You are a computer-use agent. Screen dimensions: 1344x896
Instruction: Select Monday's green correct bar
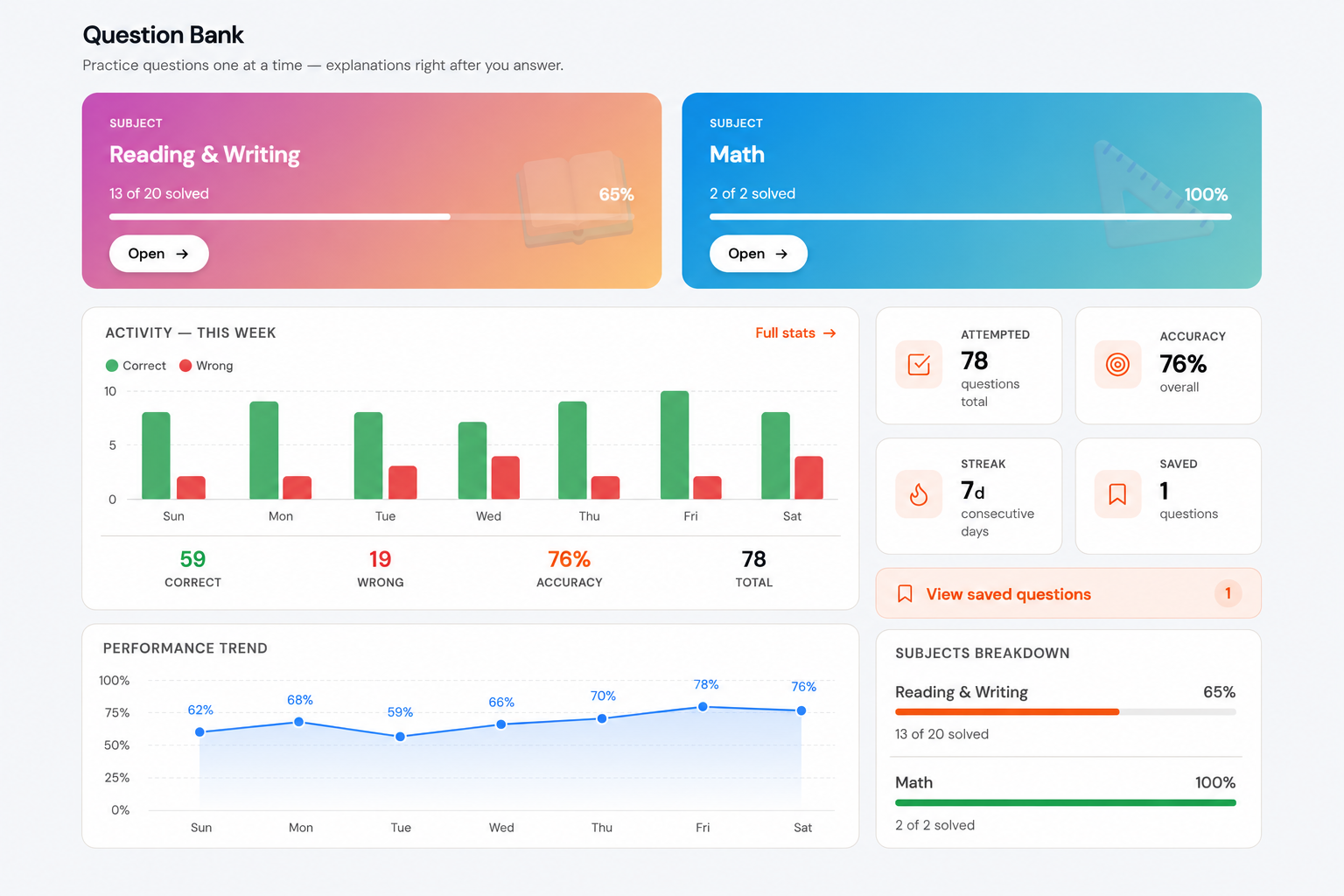[264, 451]
